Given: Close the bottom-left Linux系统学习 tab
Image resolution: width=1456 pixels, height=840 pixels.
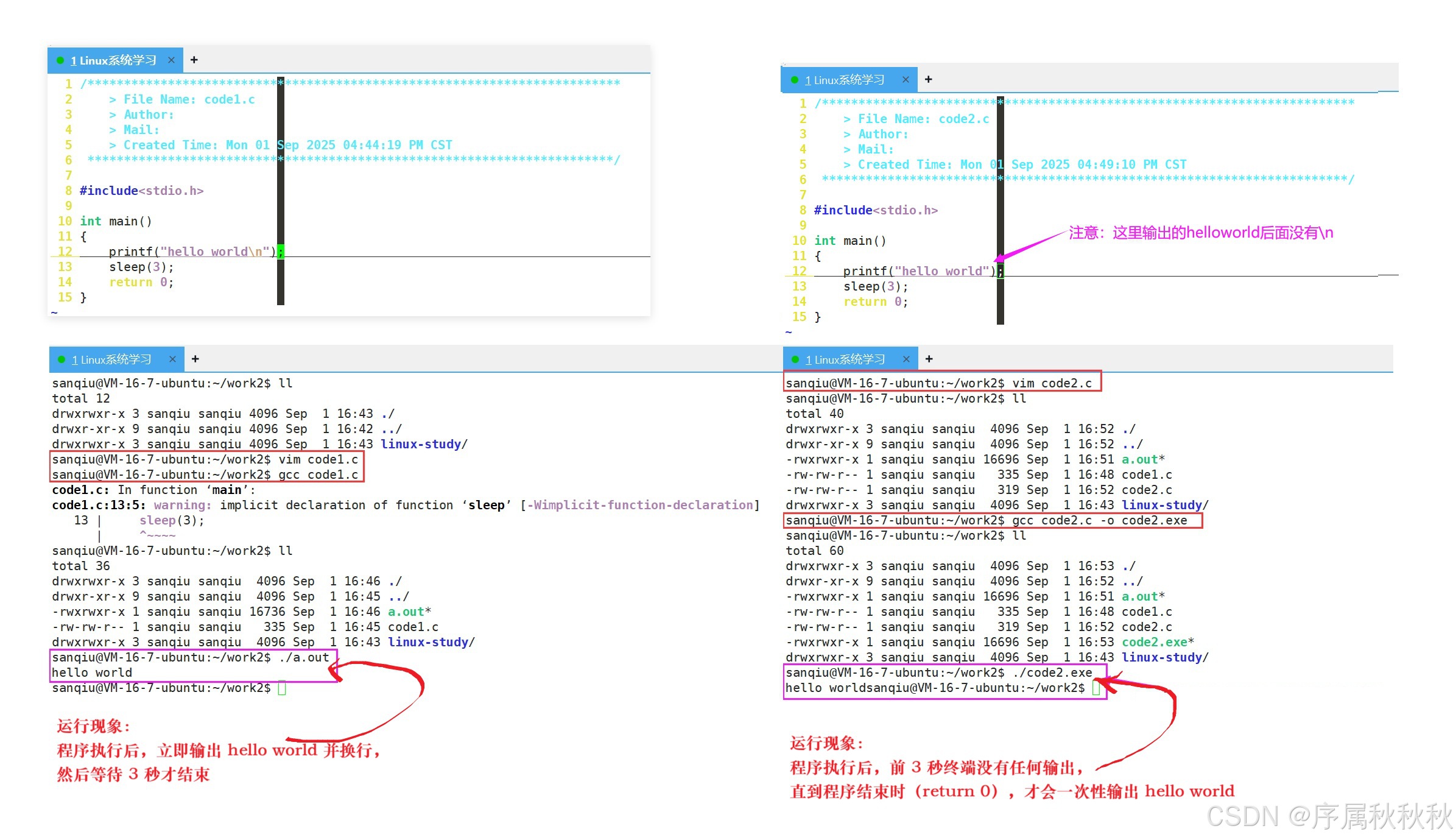Looking at the screenshot, I should (x=172, y=359).
